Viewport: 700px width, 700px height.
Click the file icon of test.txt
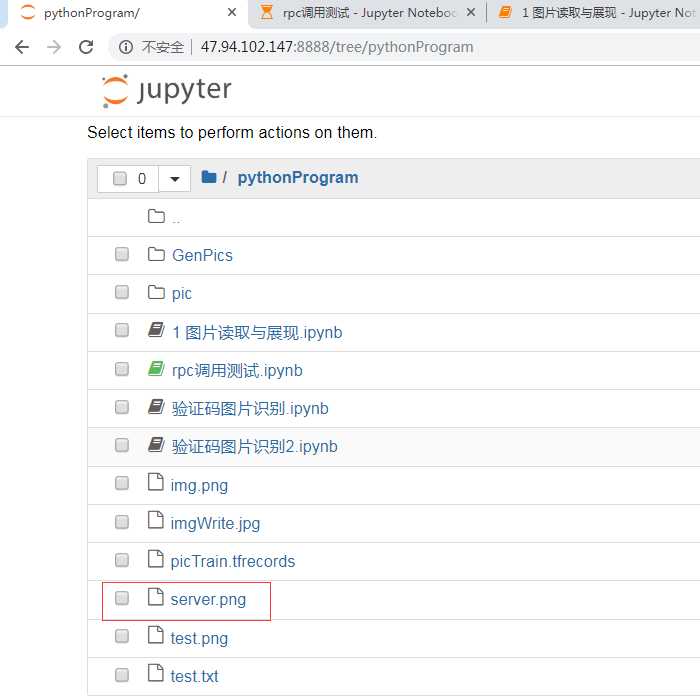coord(155,673)
